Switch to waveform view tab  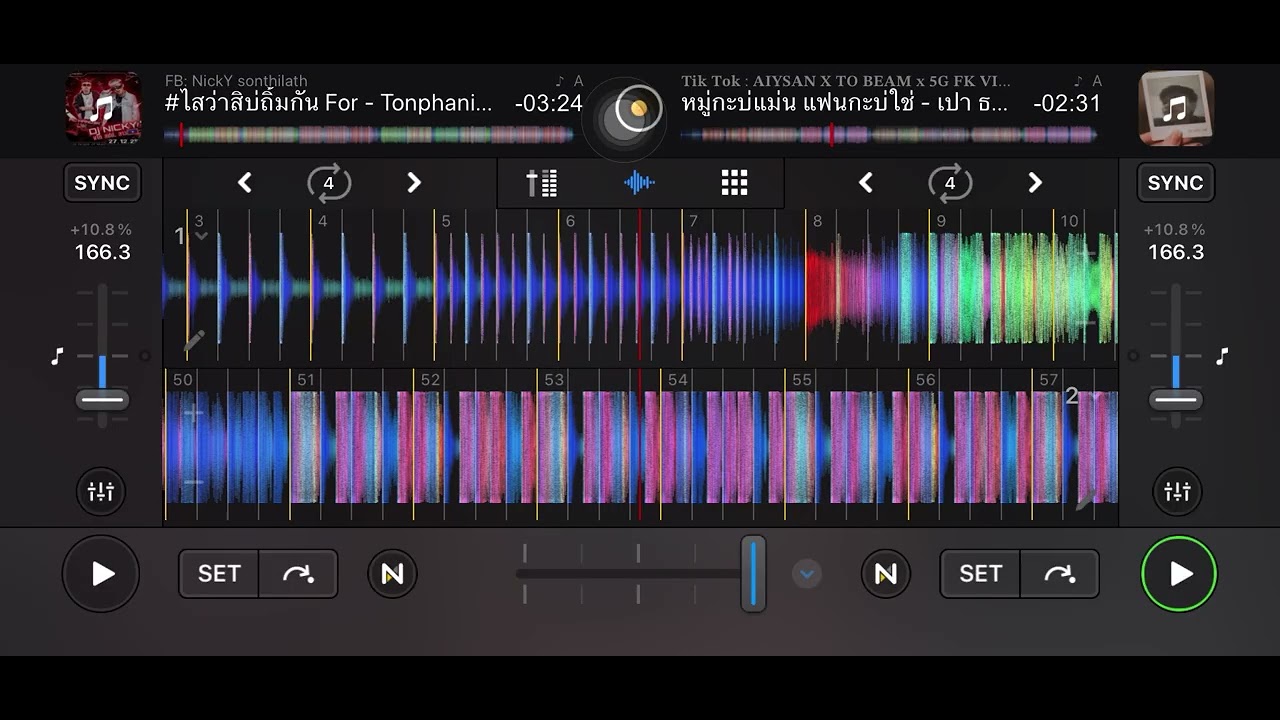[x=639, y=183]
